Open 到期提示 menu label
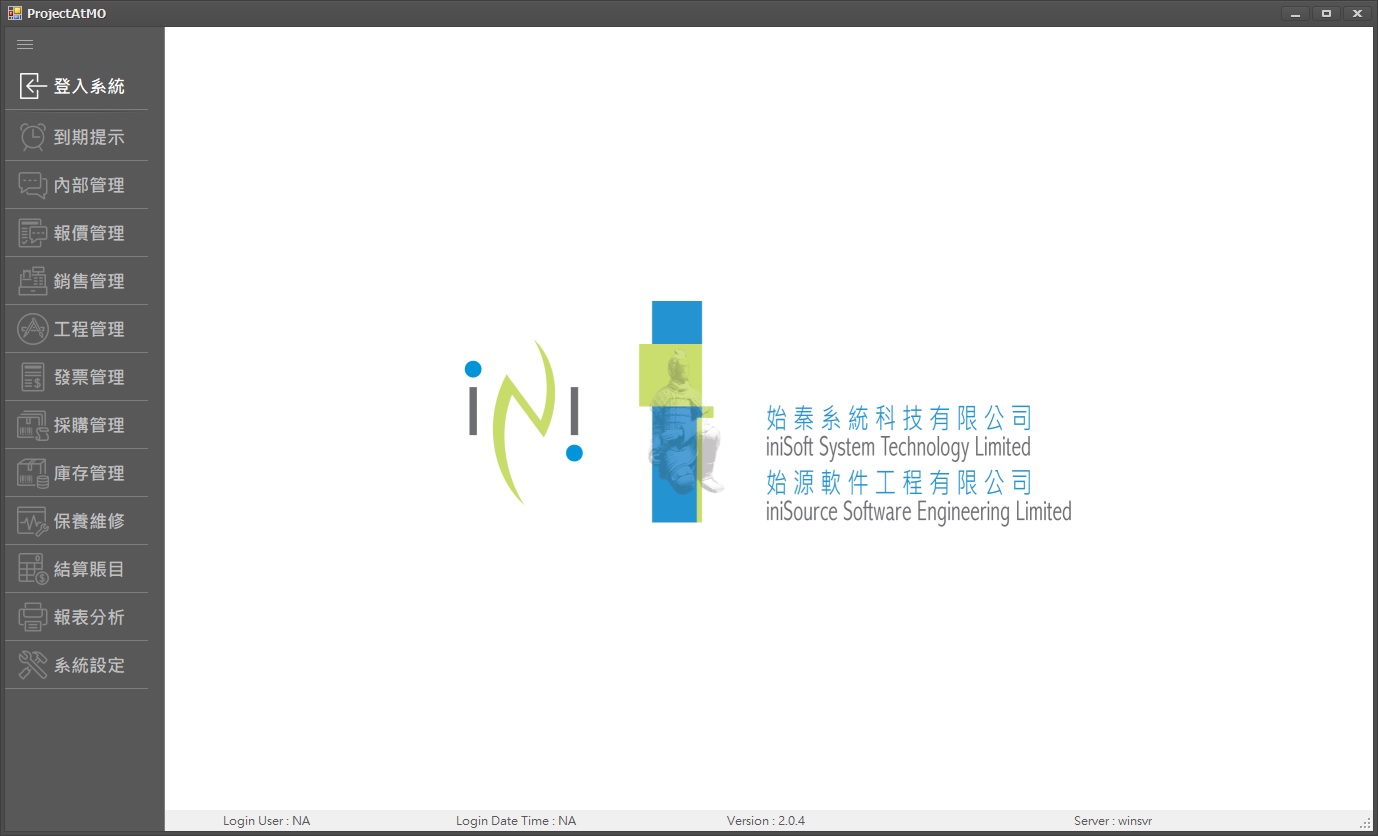 tap(89, 137)
